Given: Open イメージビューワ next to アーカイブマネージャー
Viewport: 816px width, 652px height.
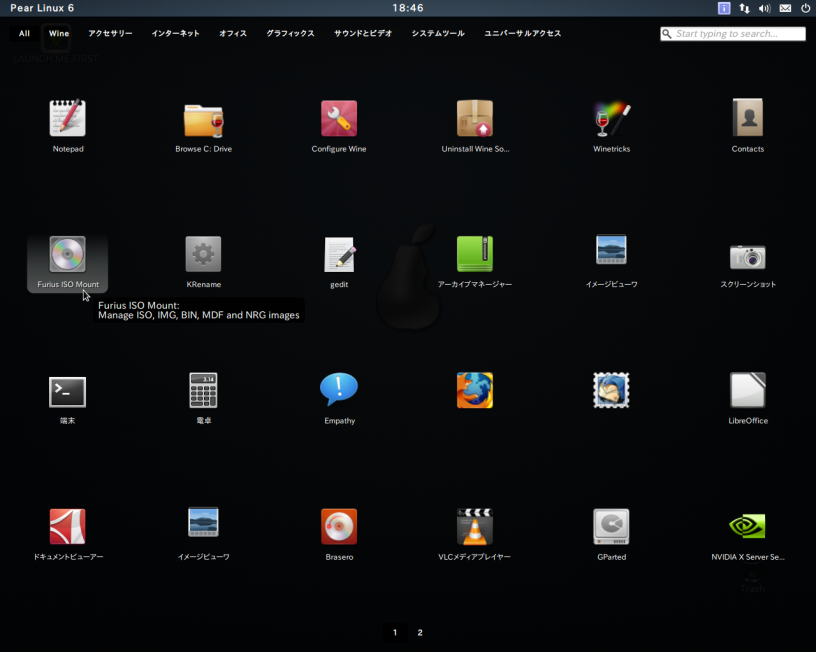Looking at the screenshot, I should (x=611, y=250).
